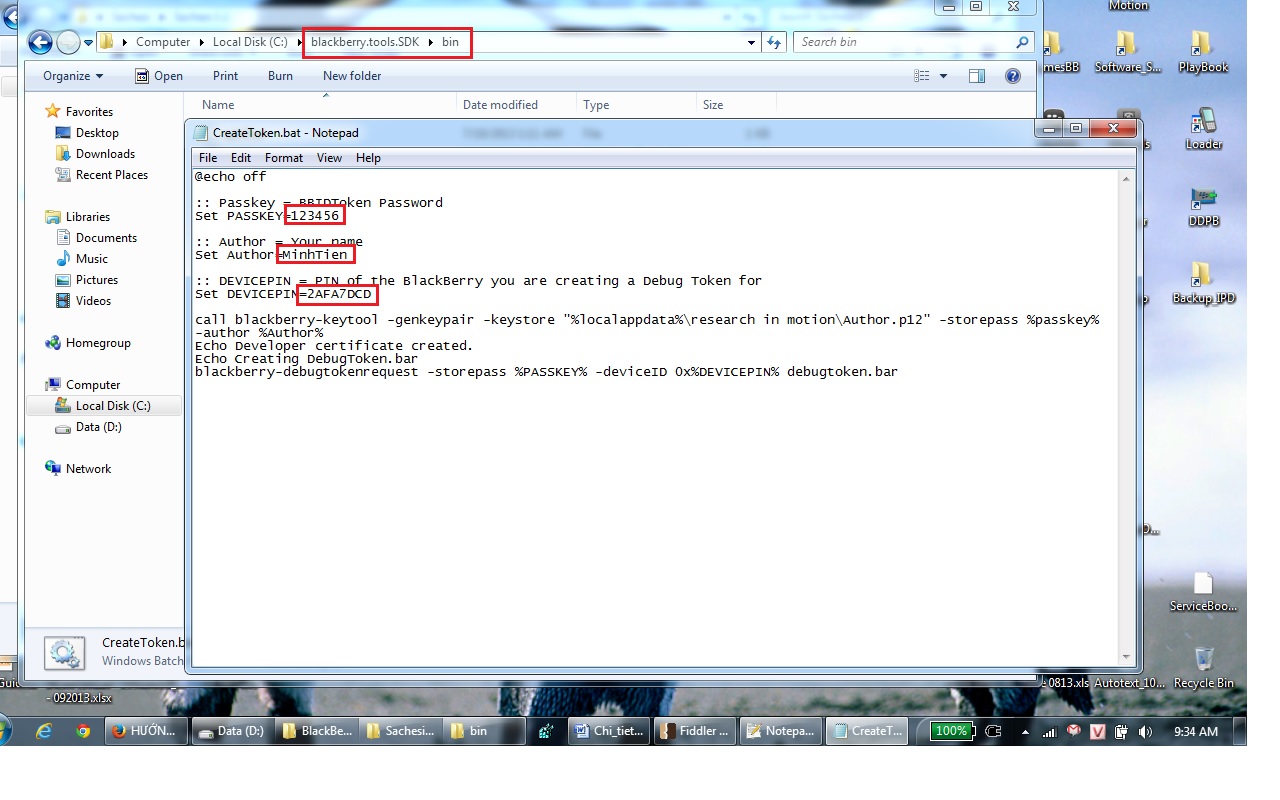Click the Notepad vertical scrollbar down arrow
Screen dimensions: 1280x800
coord(1127,657)
